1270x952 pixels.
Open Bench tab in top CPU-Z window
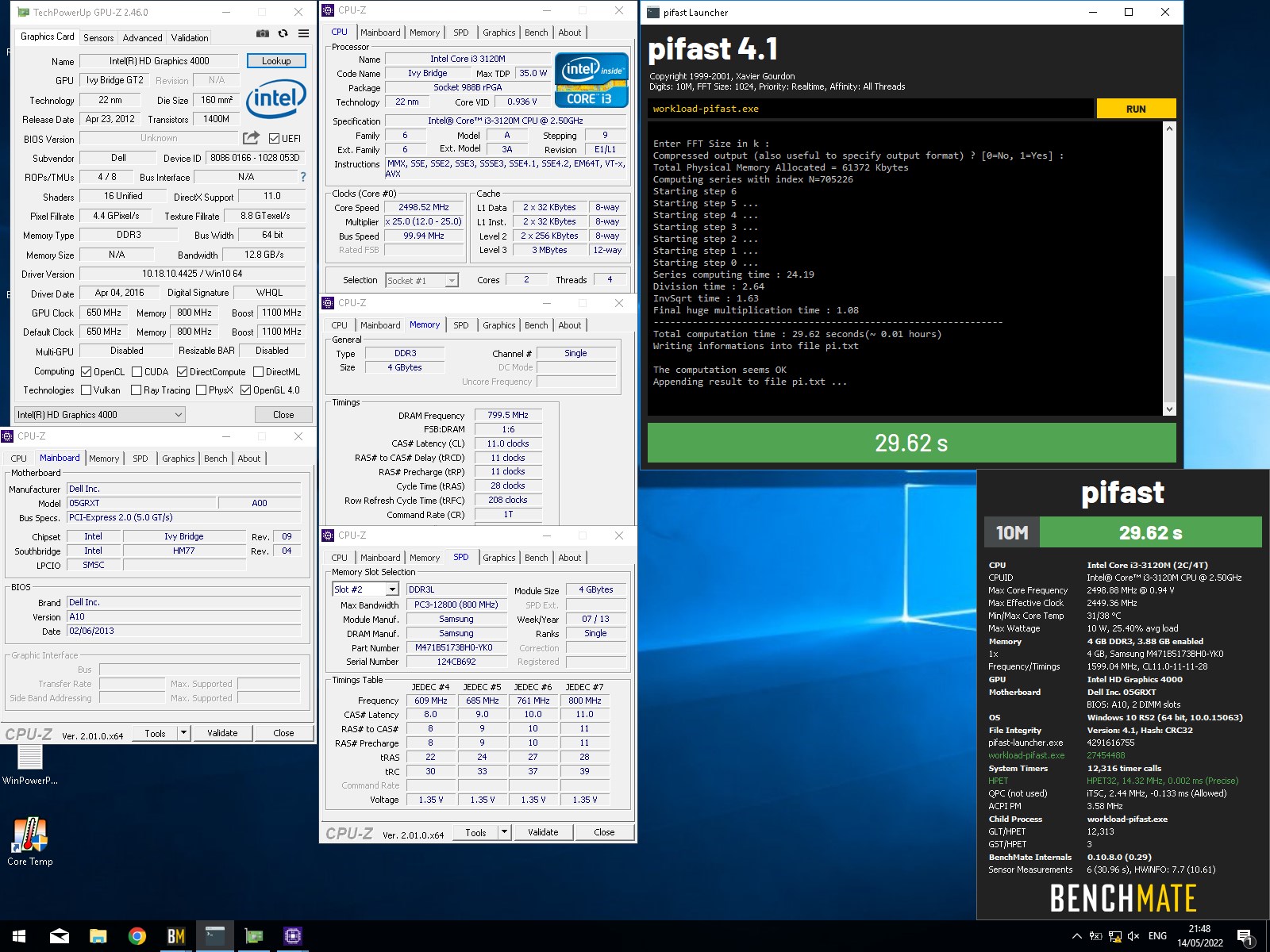[x=537, y=33]
